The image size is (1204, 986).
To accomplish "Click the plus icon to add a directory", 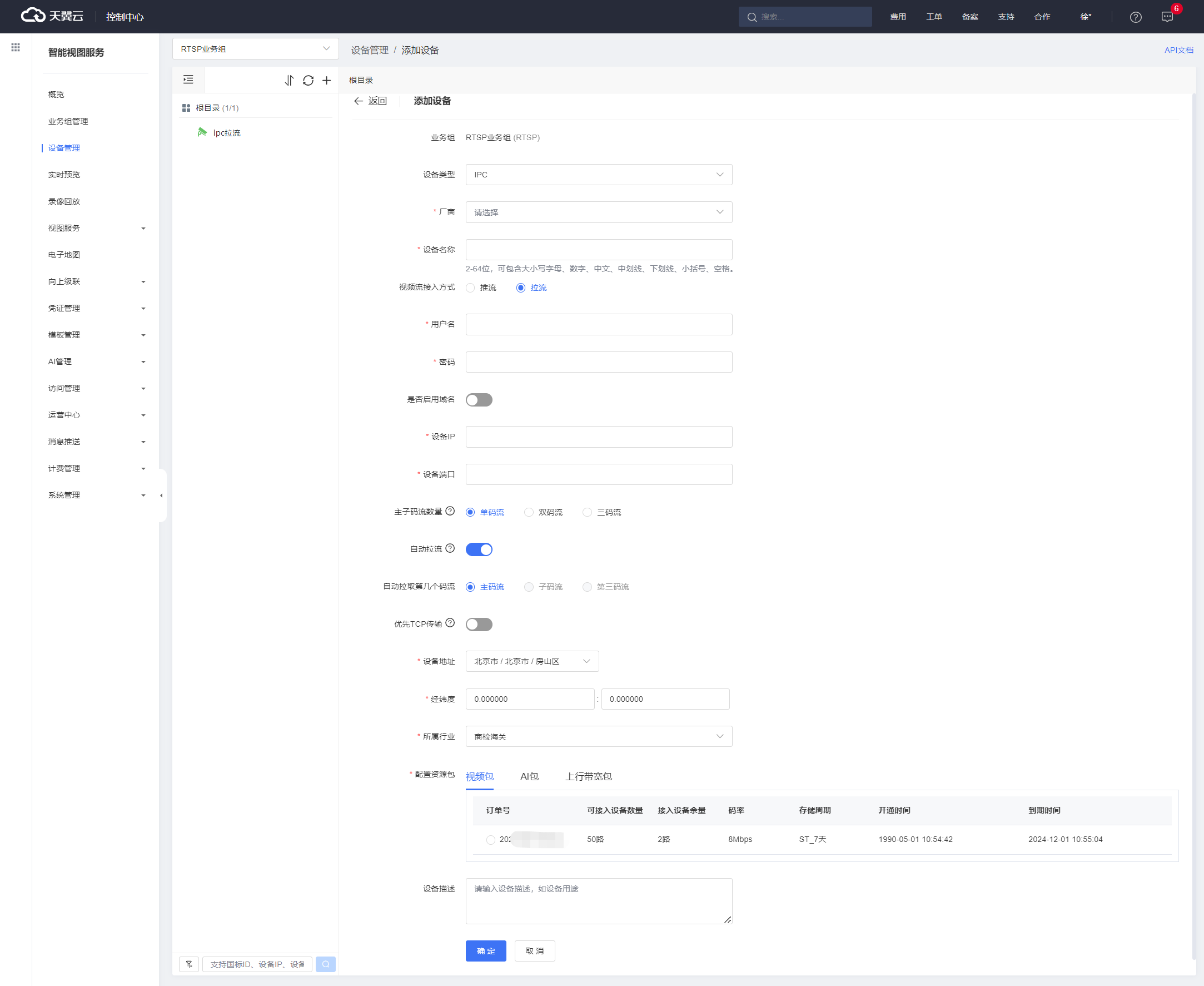I will click(327, 81).
